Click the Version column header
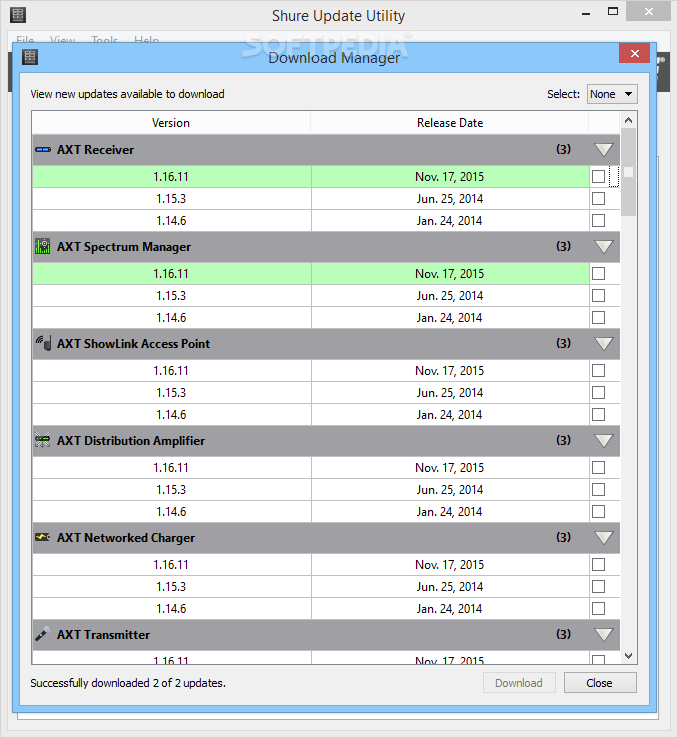Viewport: 678px width, 738px height. click(x=171, y=123)
